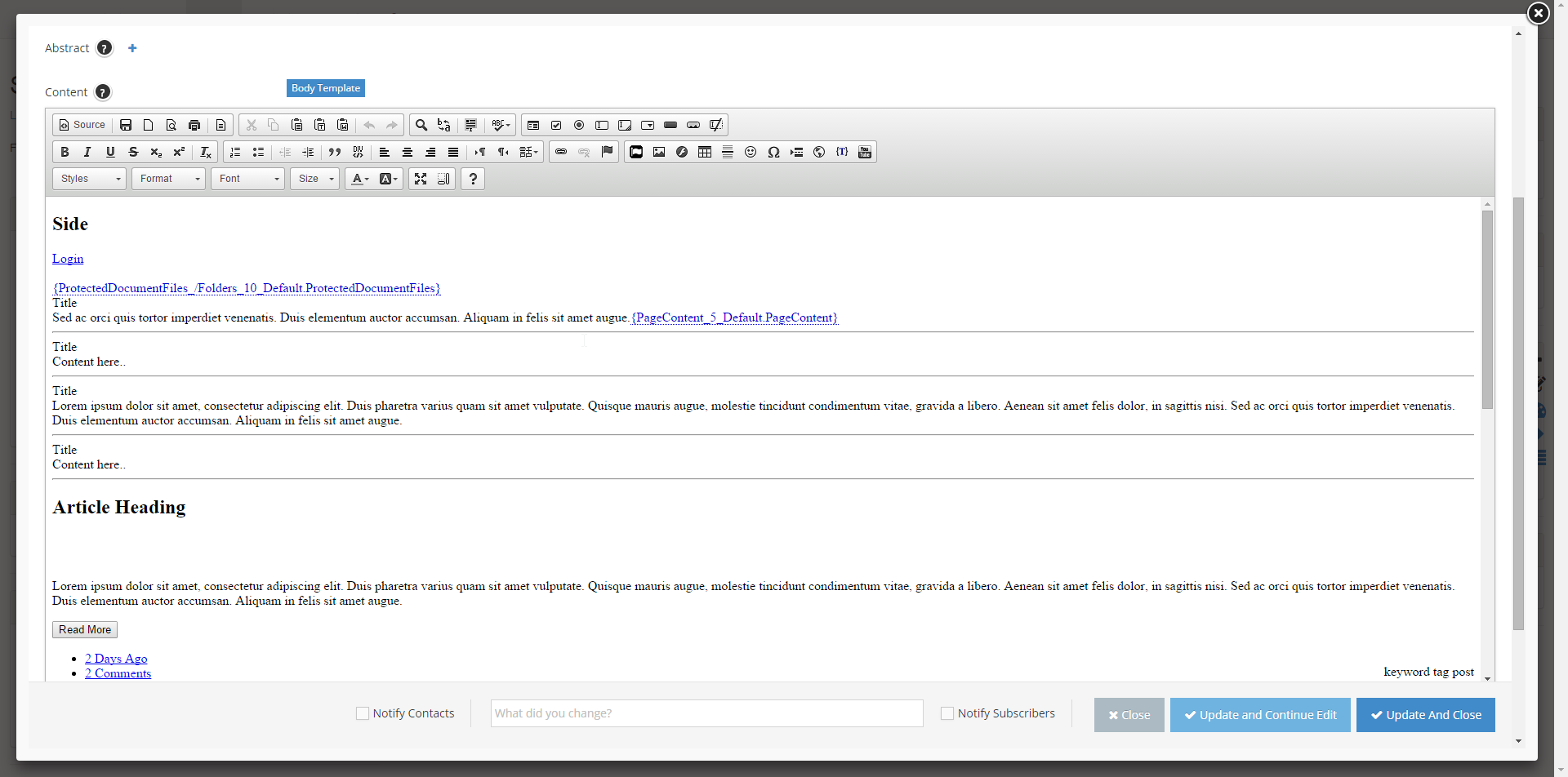Check the Notify Subscribers option
Image resolution: width=1568 pixels, height=777 pixels.
tap(947, 713)
